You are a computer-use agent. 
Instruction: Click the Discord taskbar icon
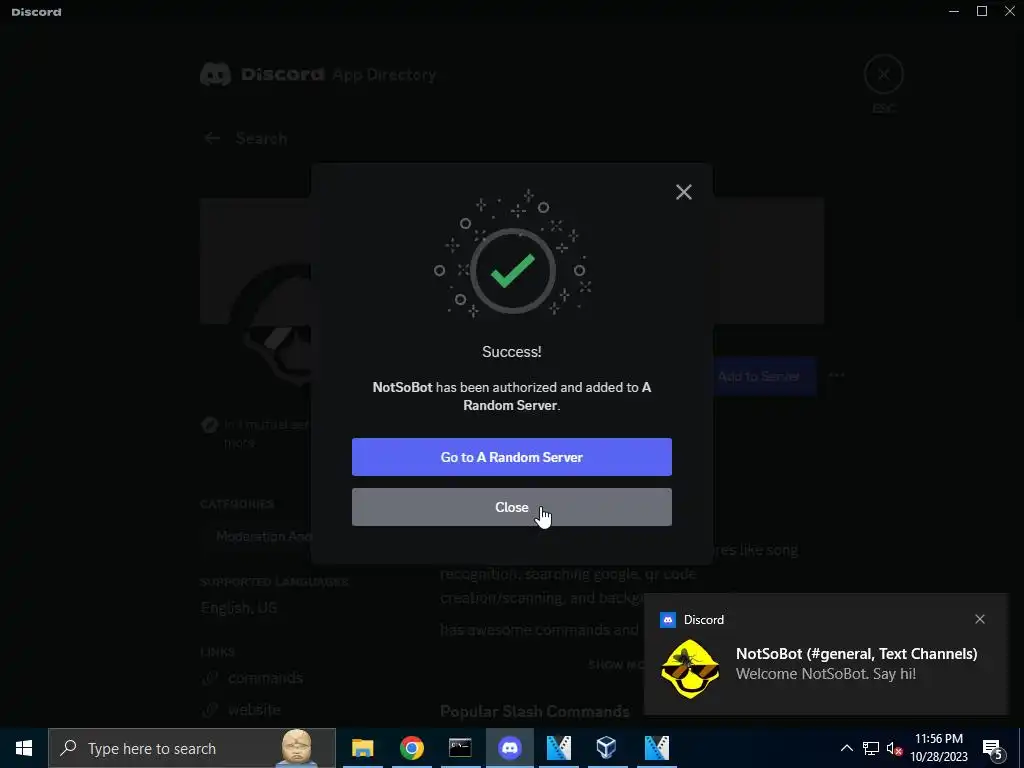pos(509,748)
